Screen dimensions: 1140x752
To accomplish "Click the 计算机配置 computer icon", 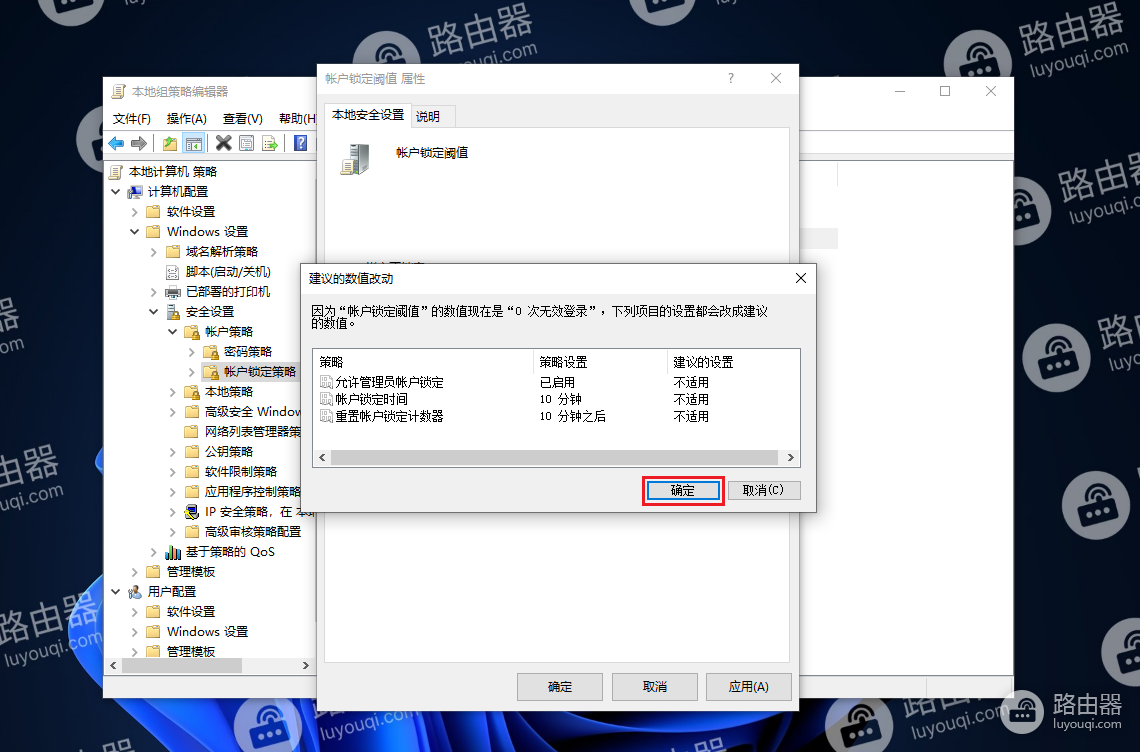I will tap(135, 192).
